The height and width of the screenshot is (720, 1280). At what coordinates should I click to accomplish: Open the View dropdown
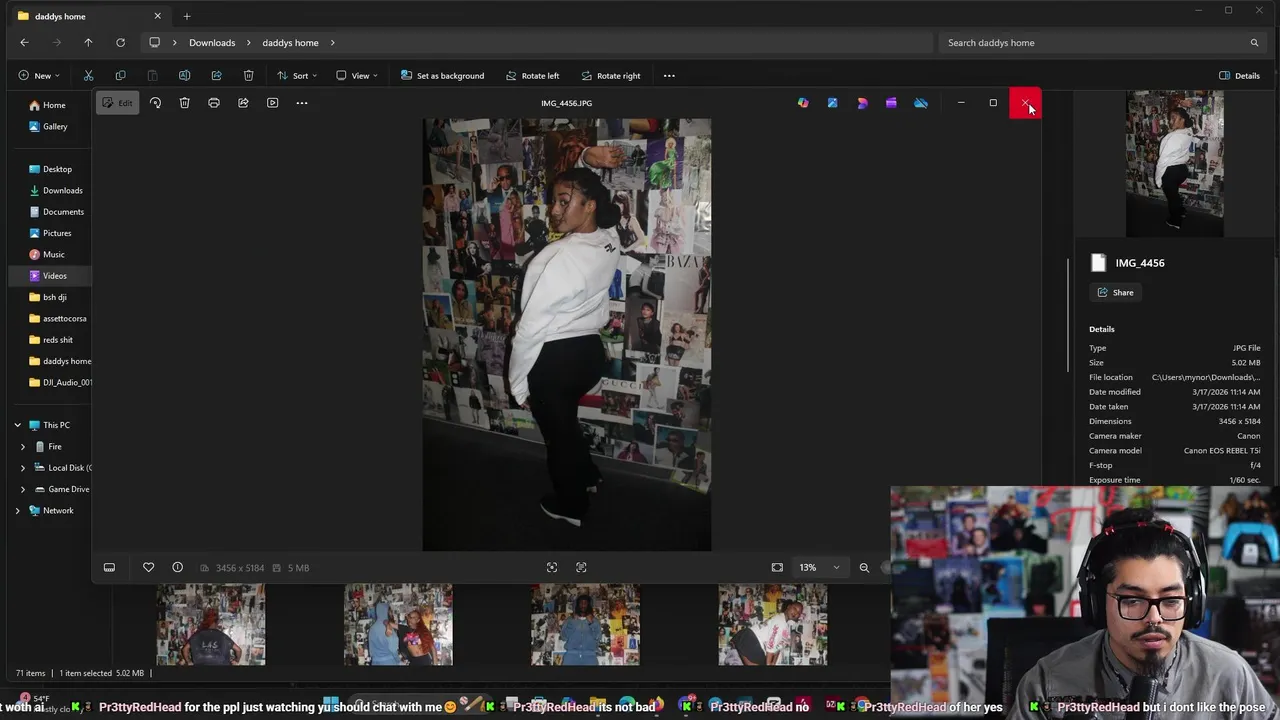pos(357,76)
